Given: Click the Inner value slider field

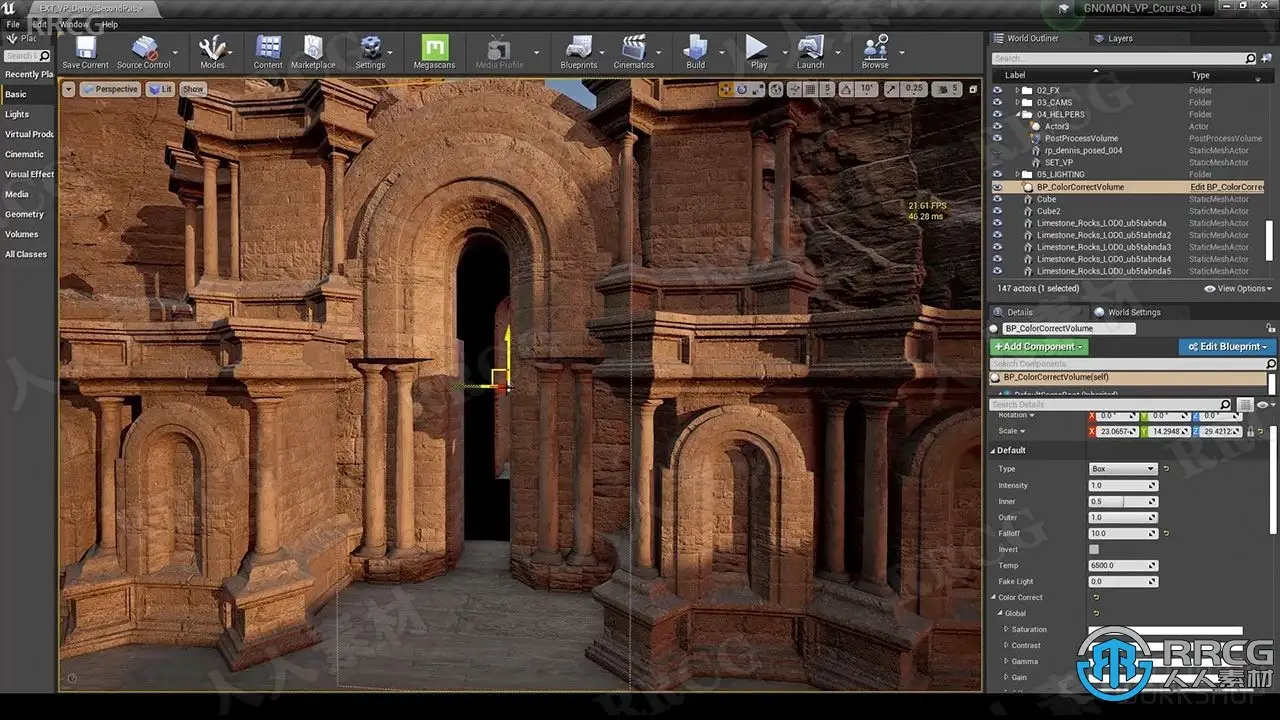Looking at the screenshot, I should point(1122,502).
